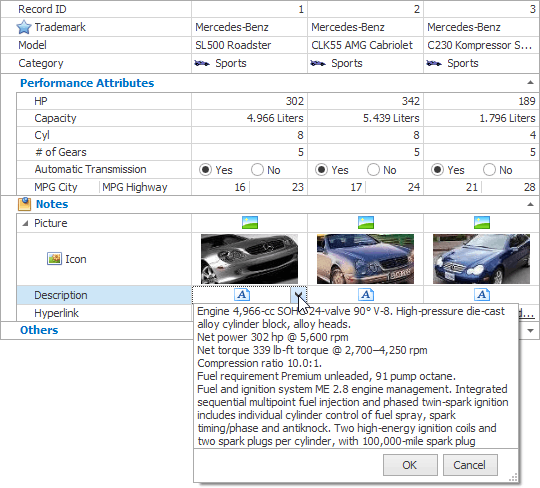Click the Picture image icon for record 1
Image resolution: width=540 pixels, height=488 pixels.
coord(250,223)
